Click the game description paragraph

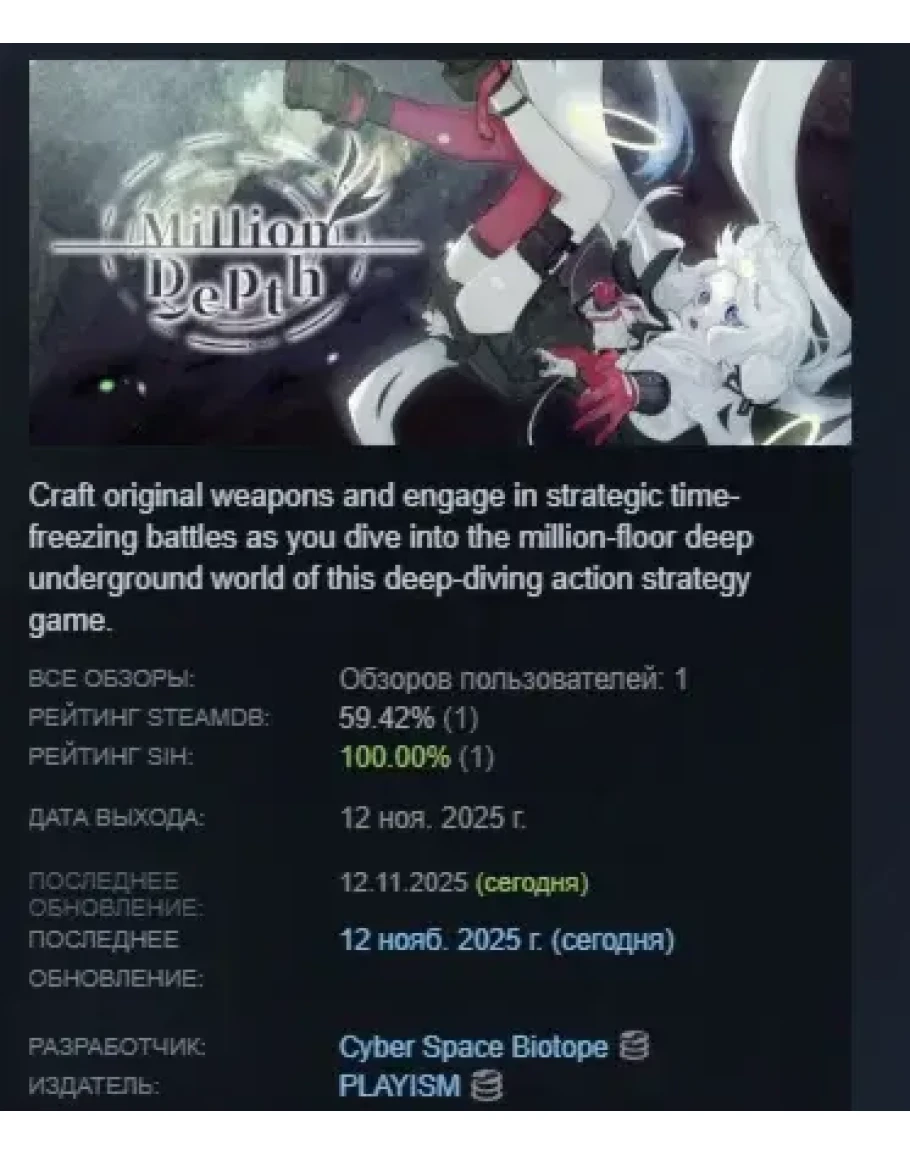click(x=391, y=558)
